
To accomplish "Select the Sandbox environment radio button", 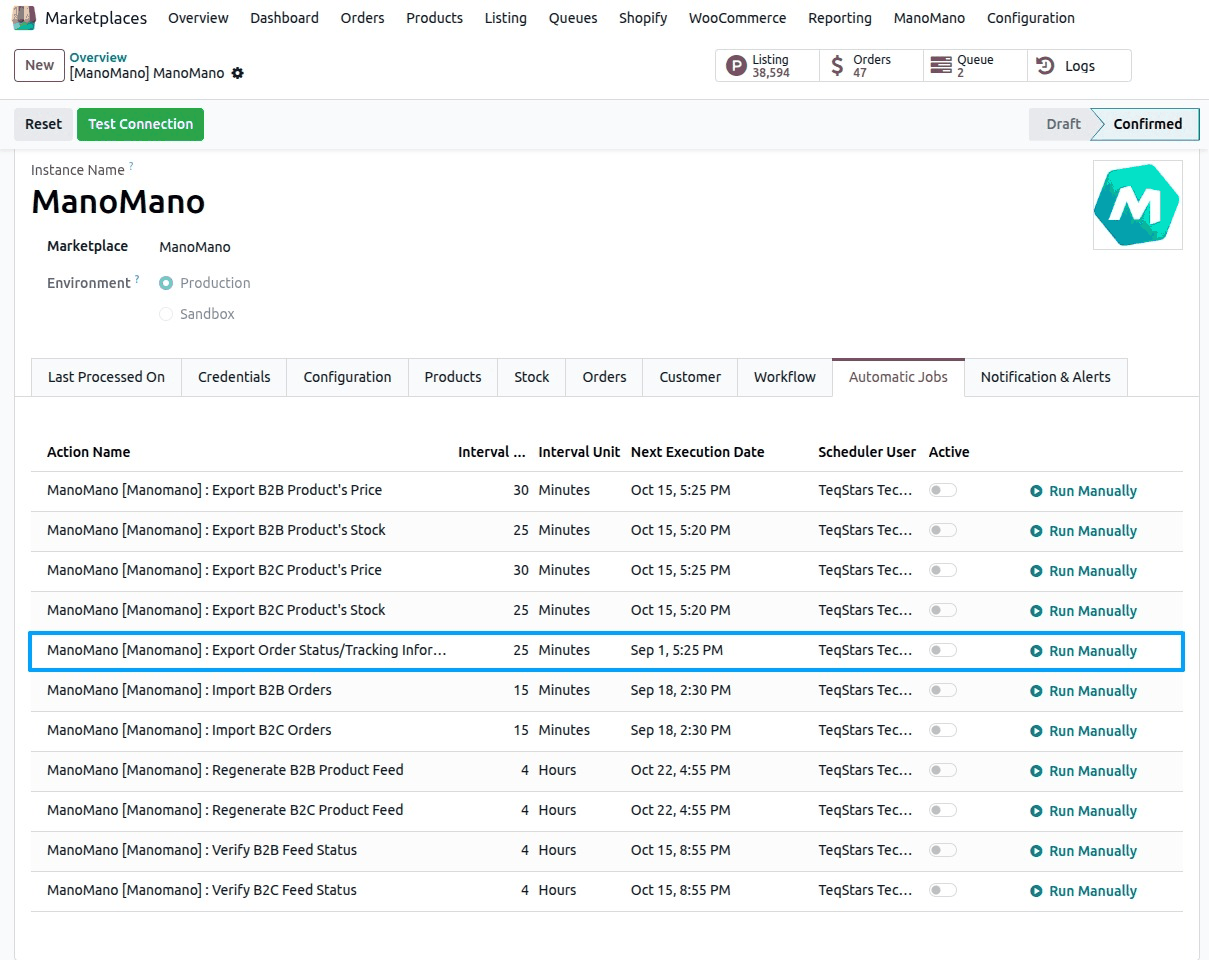I will [x=166, y=314].
